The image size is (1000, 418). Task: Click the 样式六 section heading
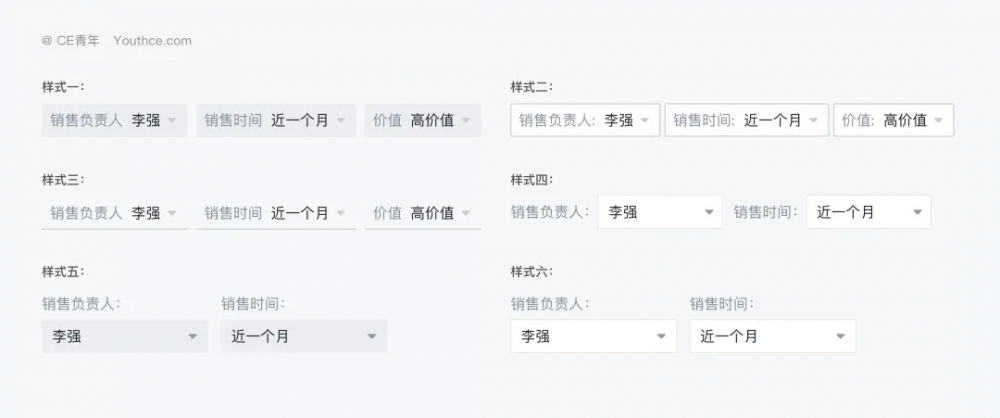point(531,272)
